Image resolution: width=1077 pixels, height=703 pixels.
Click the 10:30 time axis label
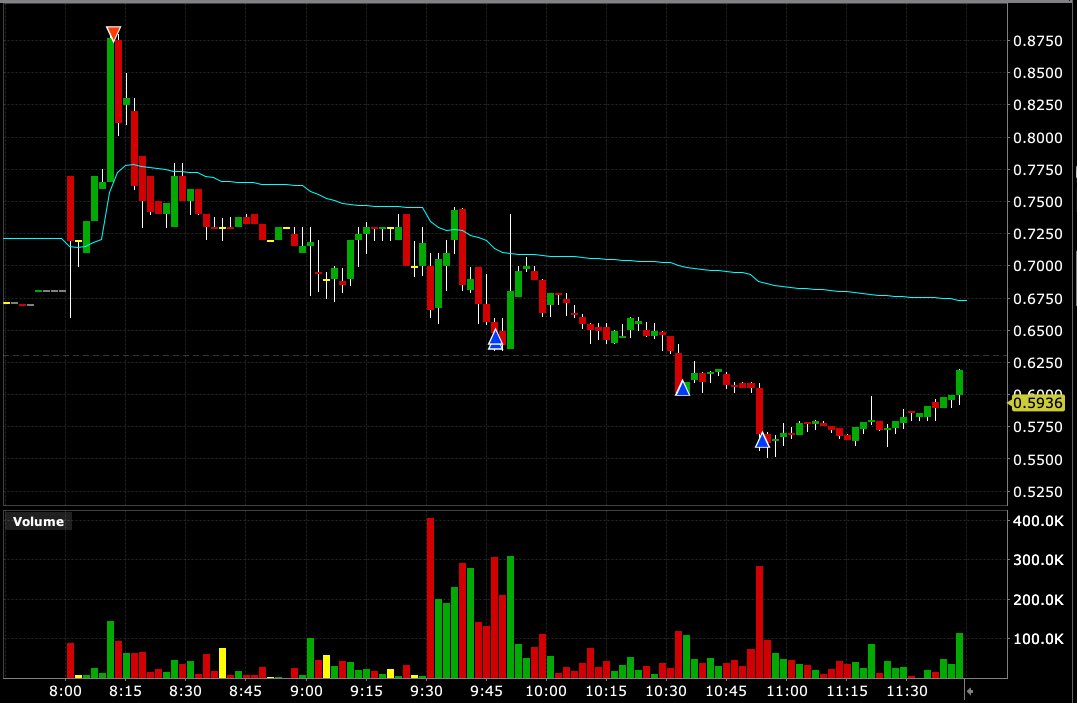666,691
